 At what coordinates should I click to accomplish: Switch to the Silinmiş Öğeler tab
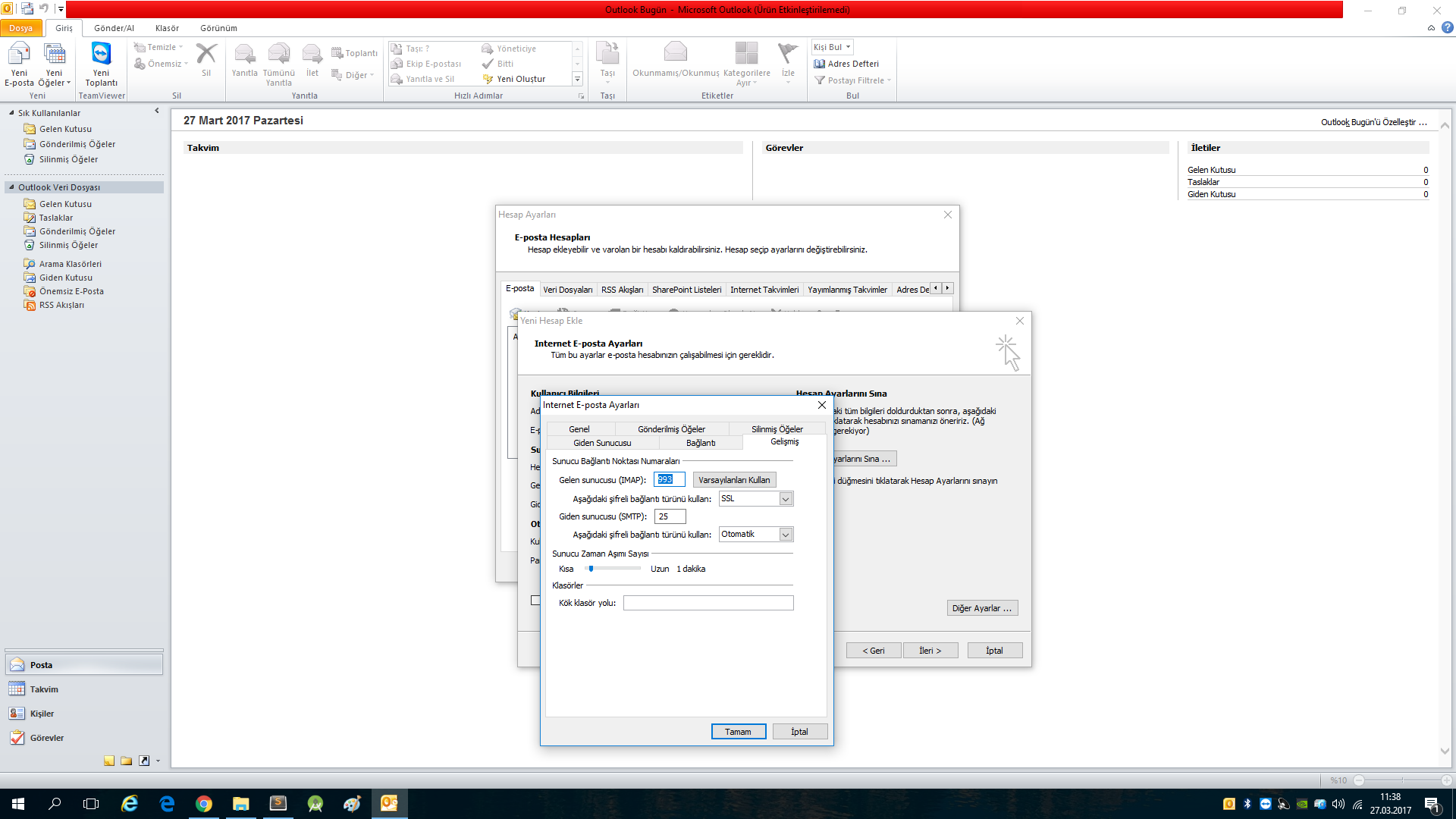tap(777, 429)
